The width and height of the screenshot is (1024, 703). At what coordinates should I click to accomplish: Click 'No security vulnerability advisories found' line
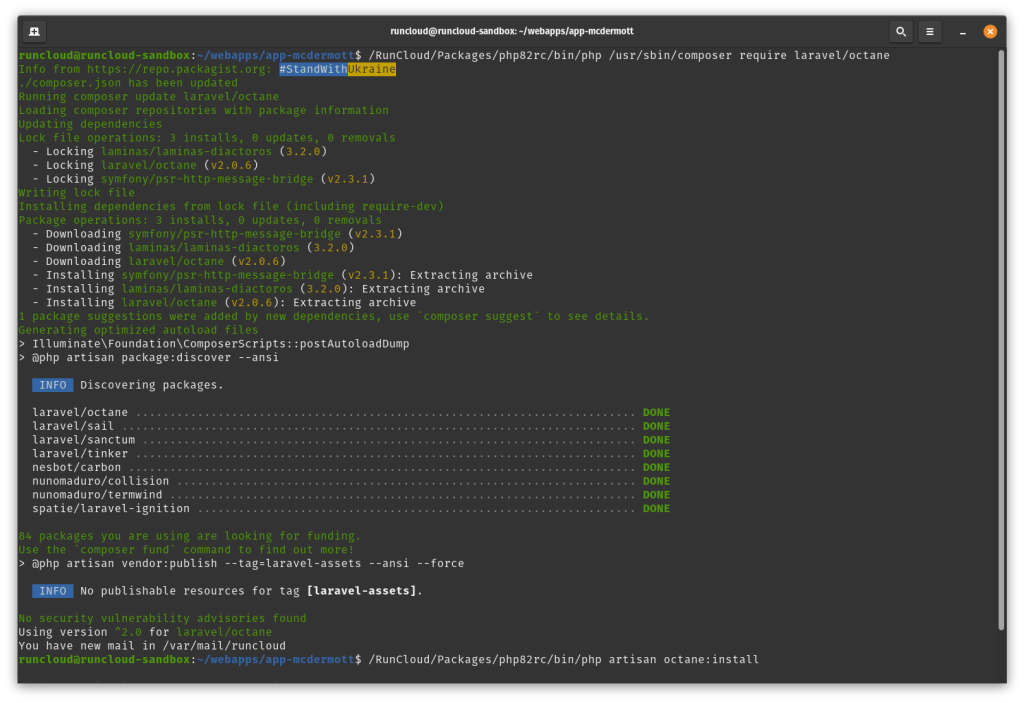click(162, 618)
